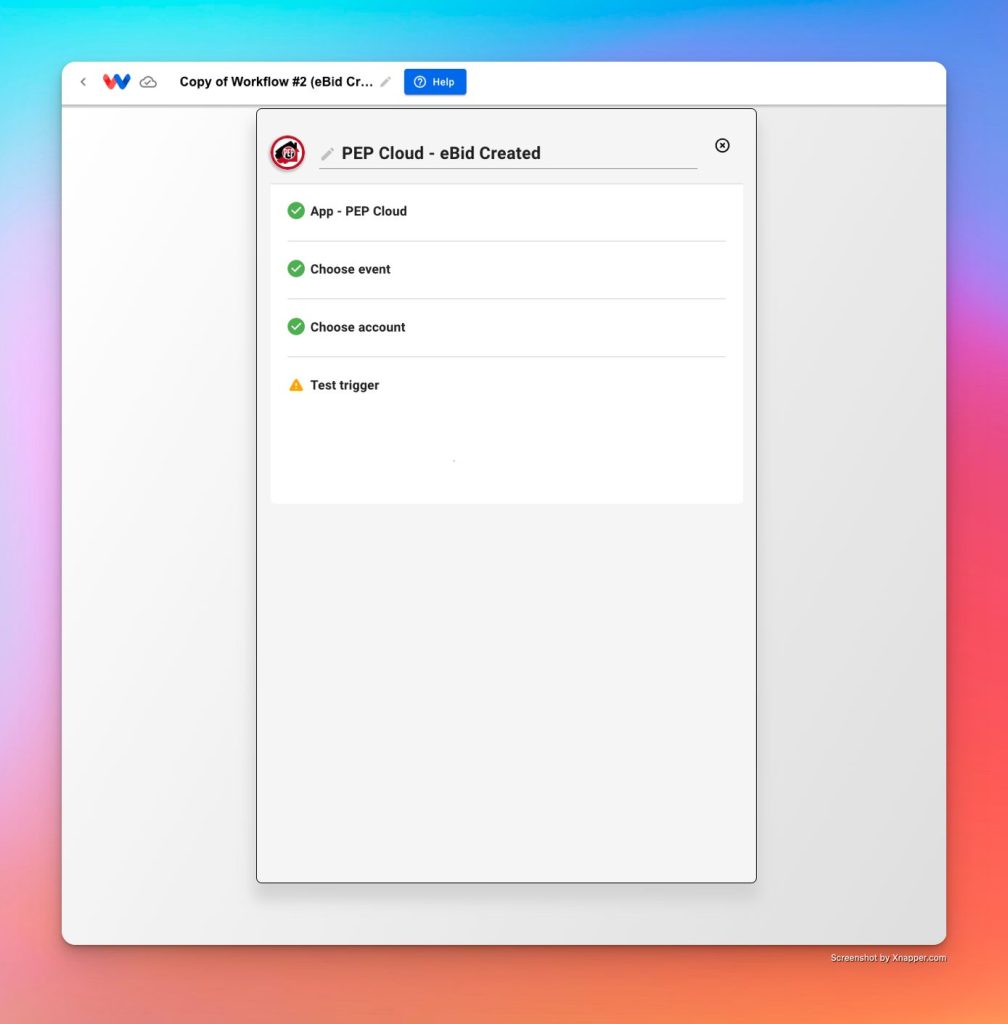This screenshot has width=1008, height=1024.
Task: Click warning triangle beside Test trigger
Action: point(296,385)
